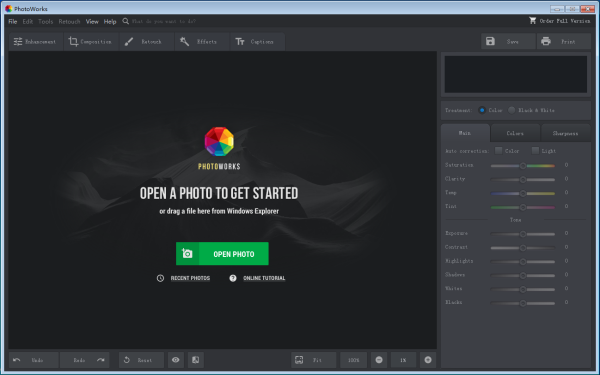
Task: Click the Print button
Action: 564,41
